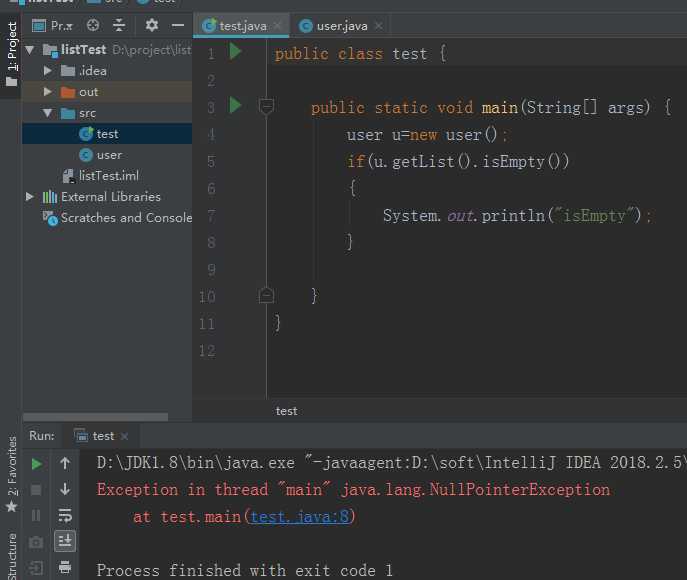Click the println isEmpty statement

[x=517, y=216]
